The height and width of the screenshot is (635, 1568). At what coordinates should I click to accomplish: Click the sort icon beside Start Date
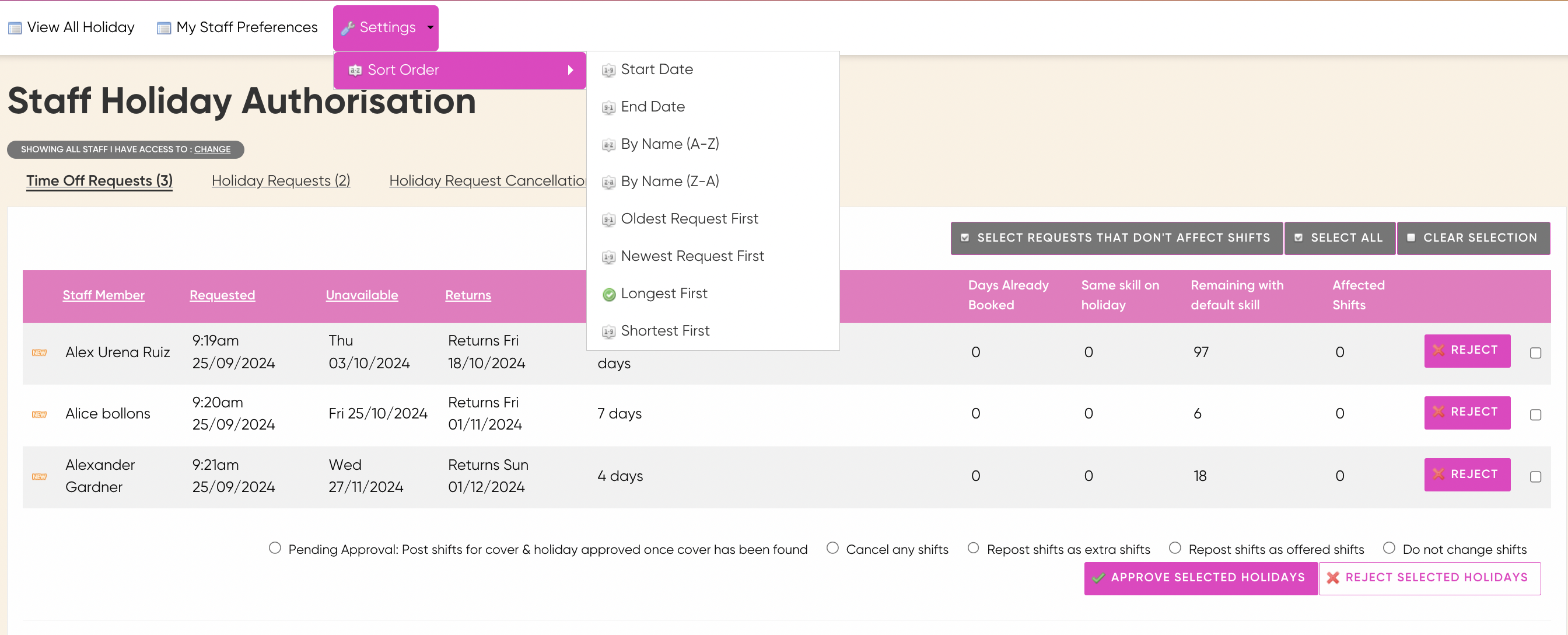[608, 71]
